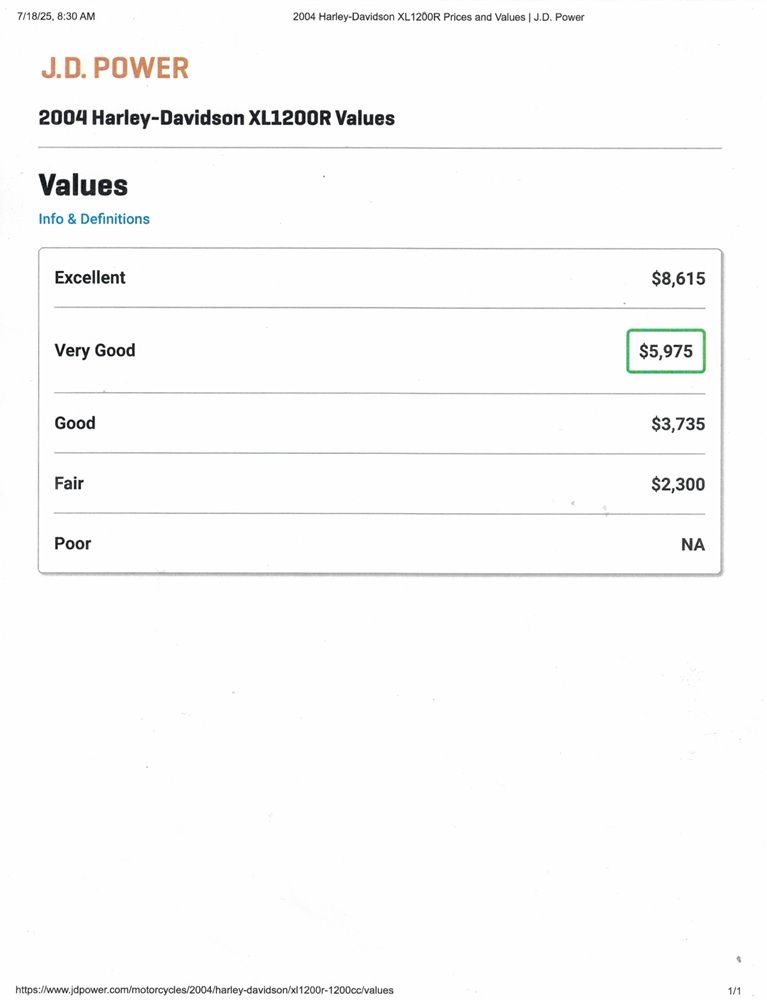Open the Info & Definitions link
The height and width of the screenshot is (1000, 767).
pos(94,219)
